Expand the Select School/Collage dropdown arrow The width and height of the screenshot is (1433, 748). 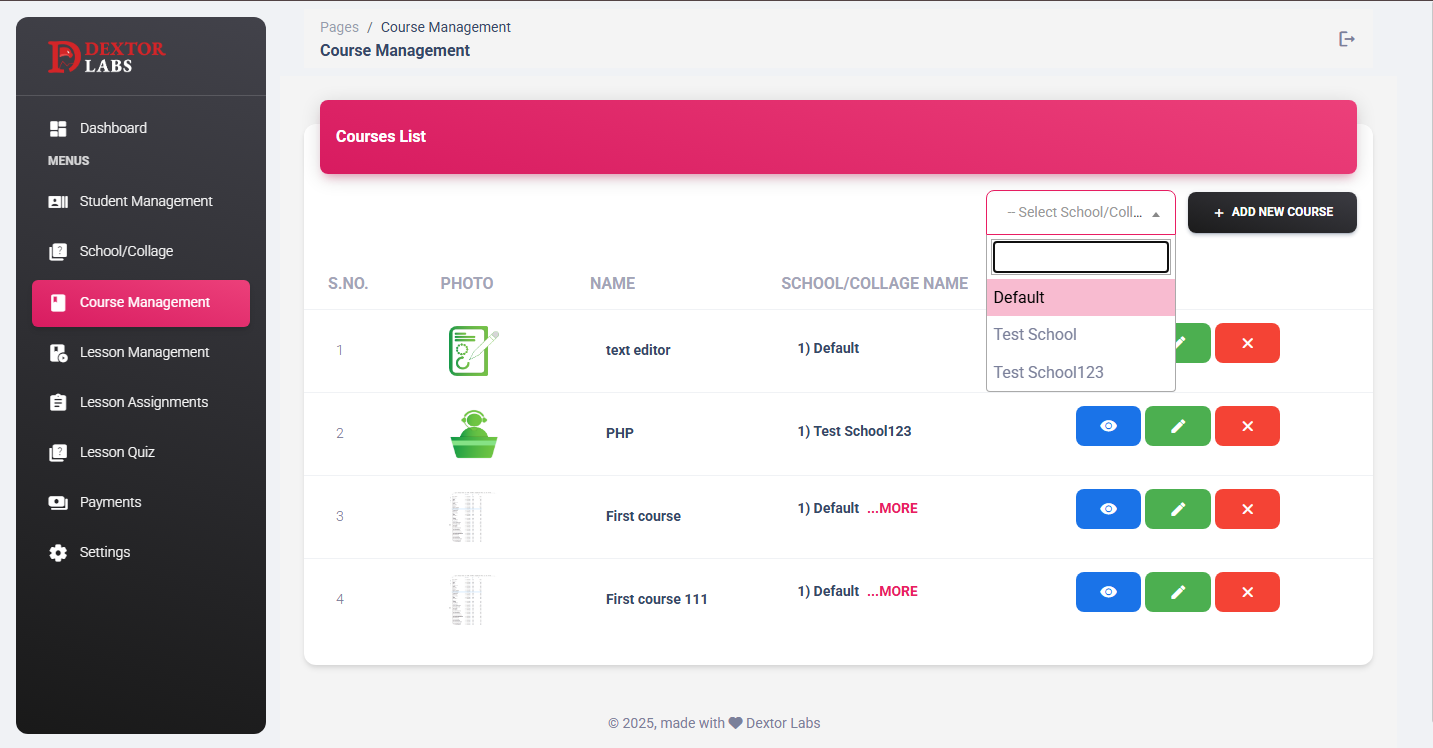[1157, 212]
